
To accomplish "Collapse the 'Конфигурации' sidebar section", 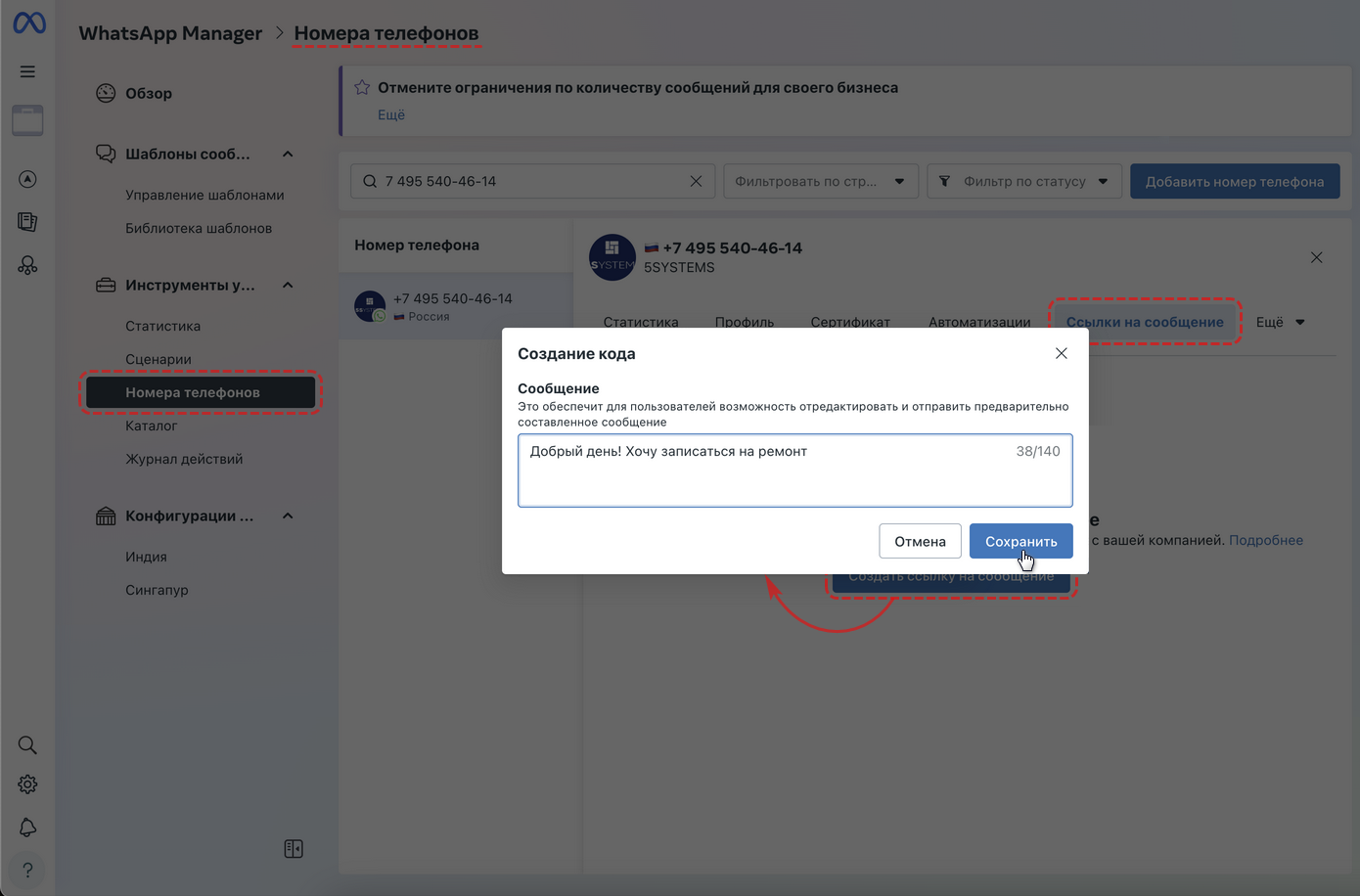I will tap(288, 516).
